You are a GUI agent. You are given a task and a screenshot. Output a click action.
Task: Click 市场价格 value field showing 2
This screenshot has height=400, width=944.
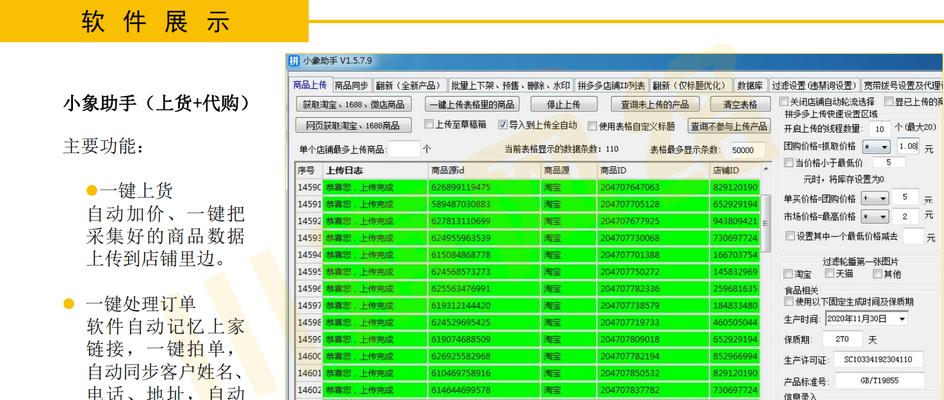coord(905,216)
